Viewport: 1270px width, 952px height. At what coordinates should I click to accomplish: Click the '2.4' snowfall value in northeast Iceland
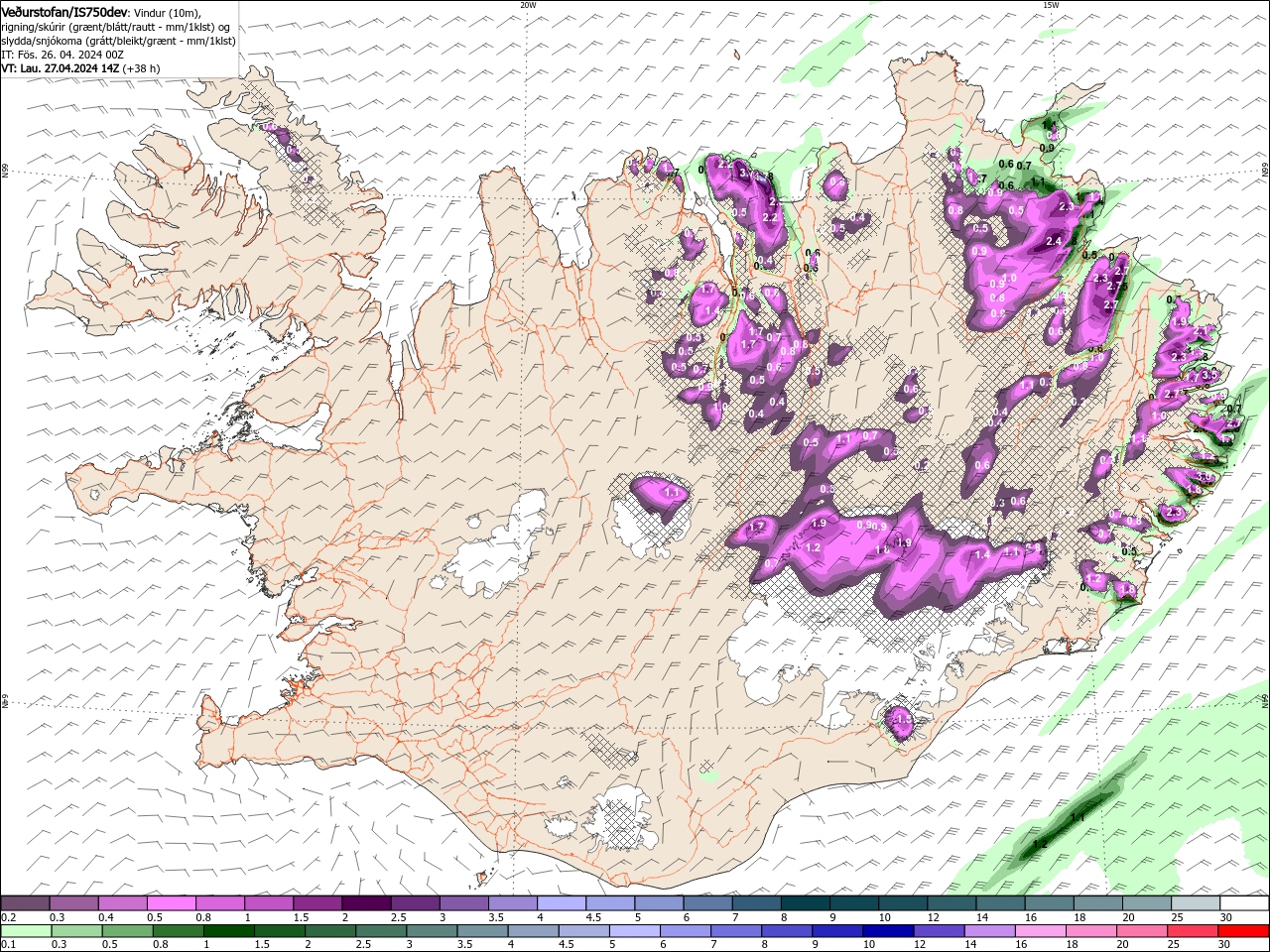pos(1054,241)
